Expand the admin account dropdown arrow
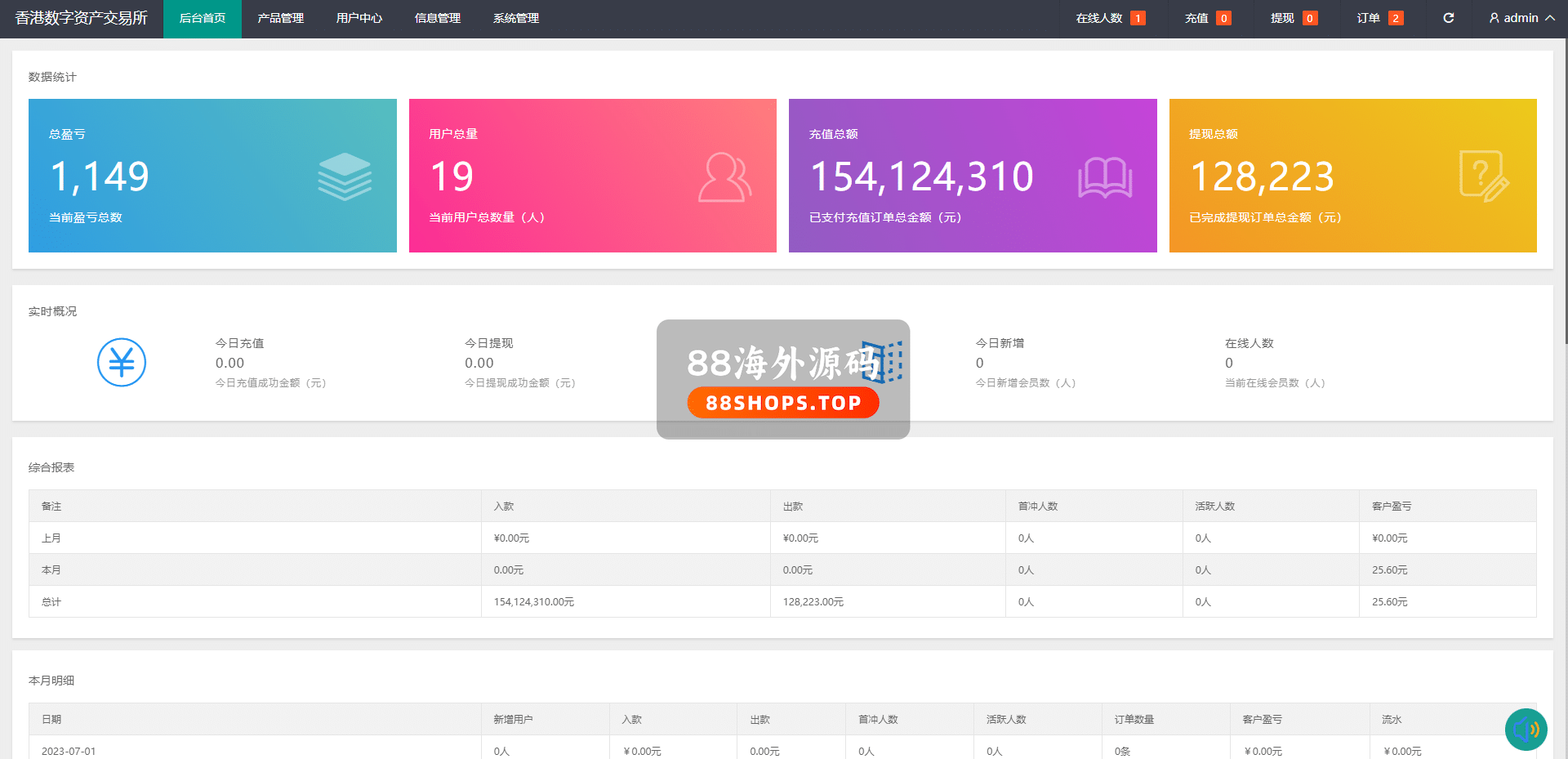Viewport: 1568px width, 759px height. pos(1550,18)
